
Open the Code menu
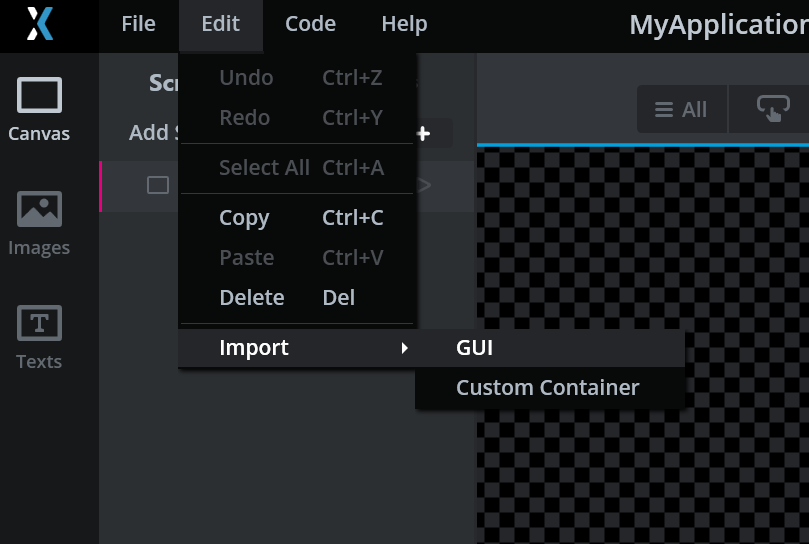[311, 24]
